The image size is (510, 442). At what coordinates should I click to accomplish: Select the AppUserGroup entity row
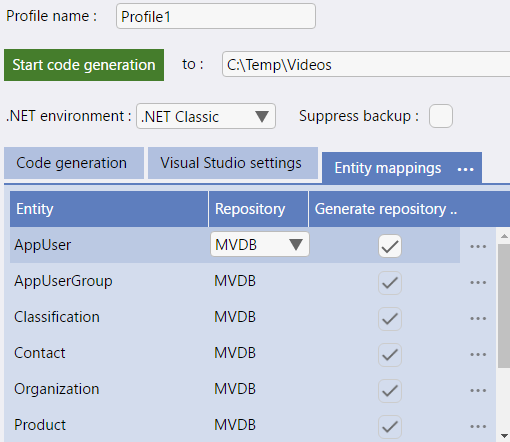[x=235, y=281]
